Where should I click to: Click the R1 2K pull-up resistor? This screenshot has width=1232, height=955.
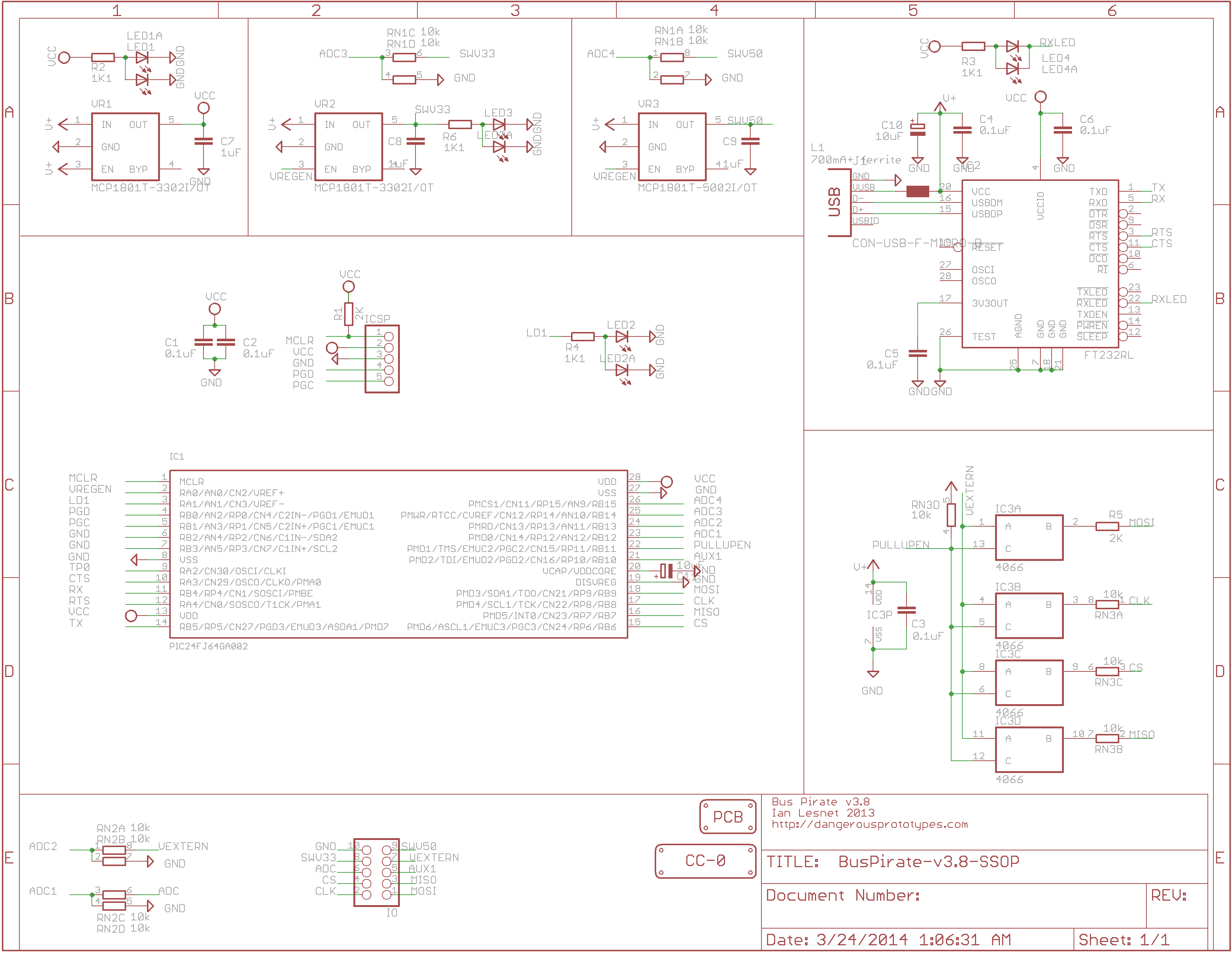pos(349,314)
